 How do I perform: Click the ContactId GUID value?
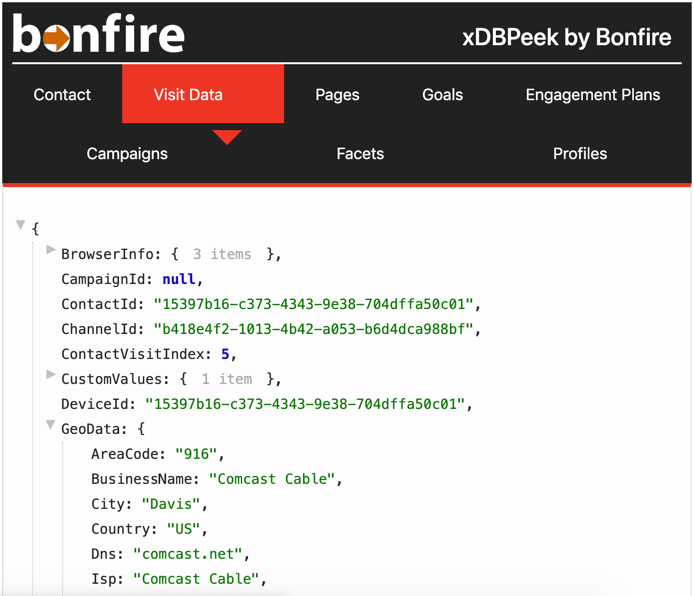pos(313,304)
